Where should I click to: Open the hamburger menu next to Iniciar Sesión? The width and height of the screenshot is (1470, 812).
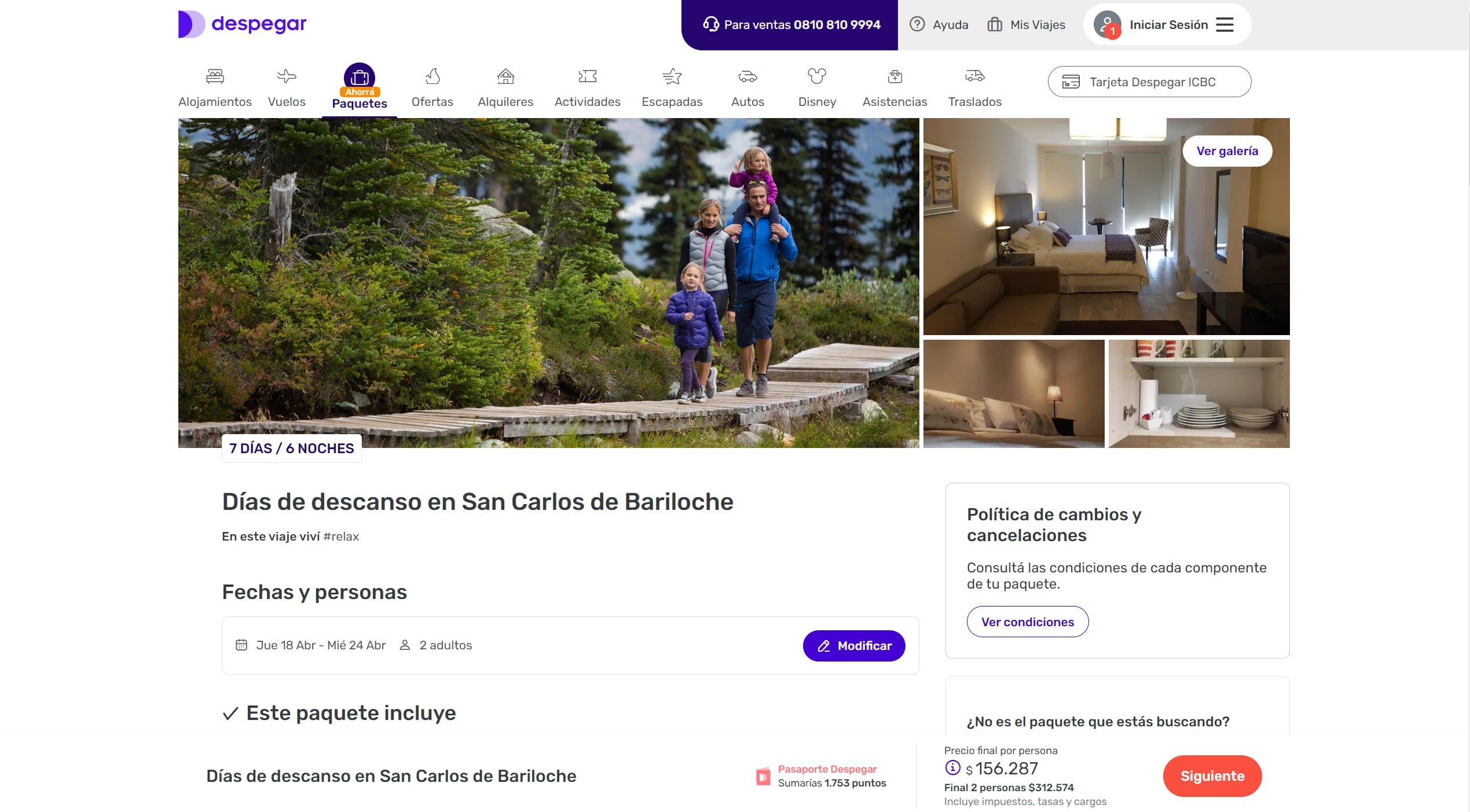point(1224,24)
